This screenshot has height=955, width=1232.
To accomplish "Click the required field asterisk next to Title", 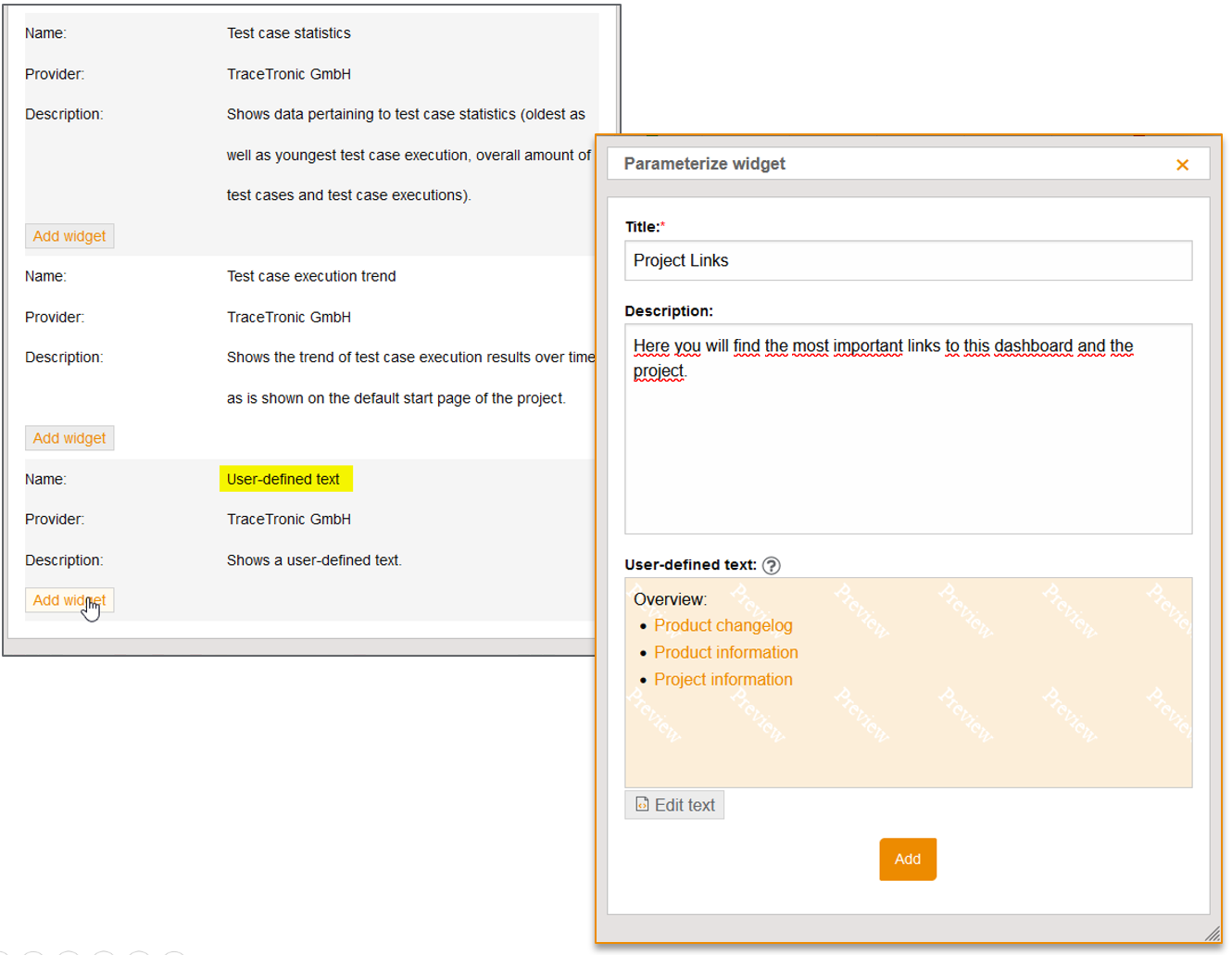I will click(x=664, y=222).
